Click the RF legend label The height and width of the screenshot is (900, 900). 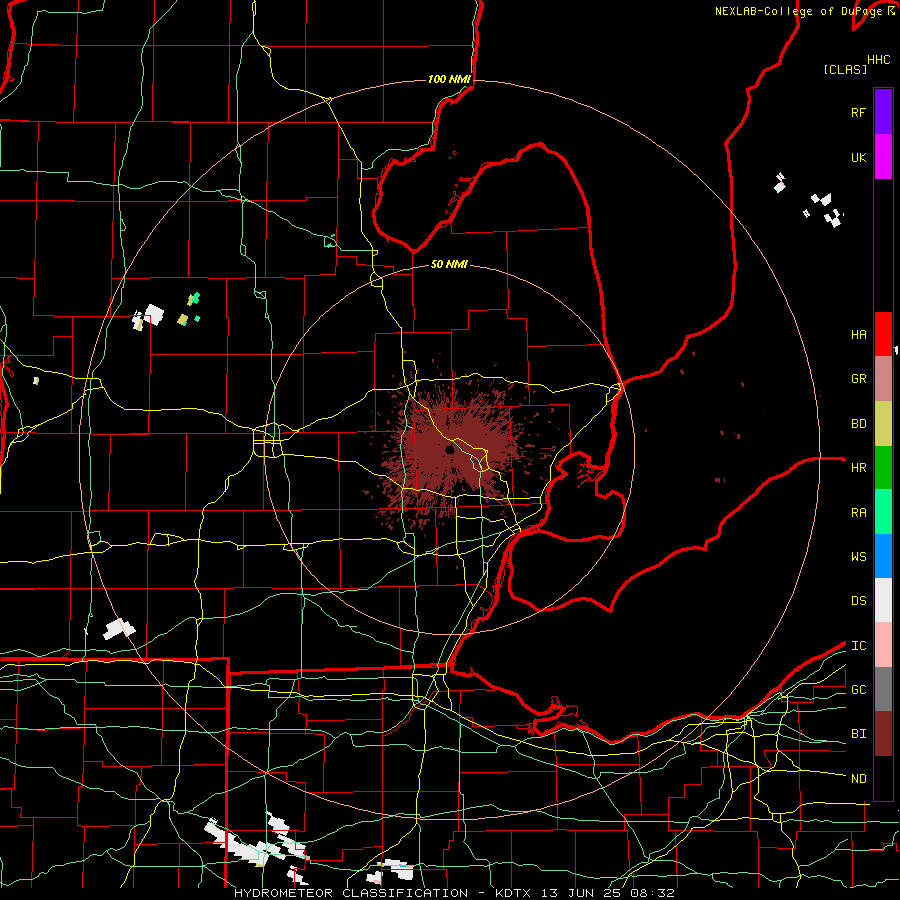[x=858, y=112]
